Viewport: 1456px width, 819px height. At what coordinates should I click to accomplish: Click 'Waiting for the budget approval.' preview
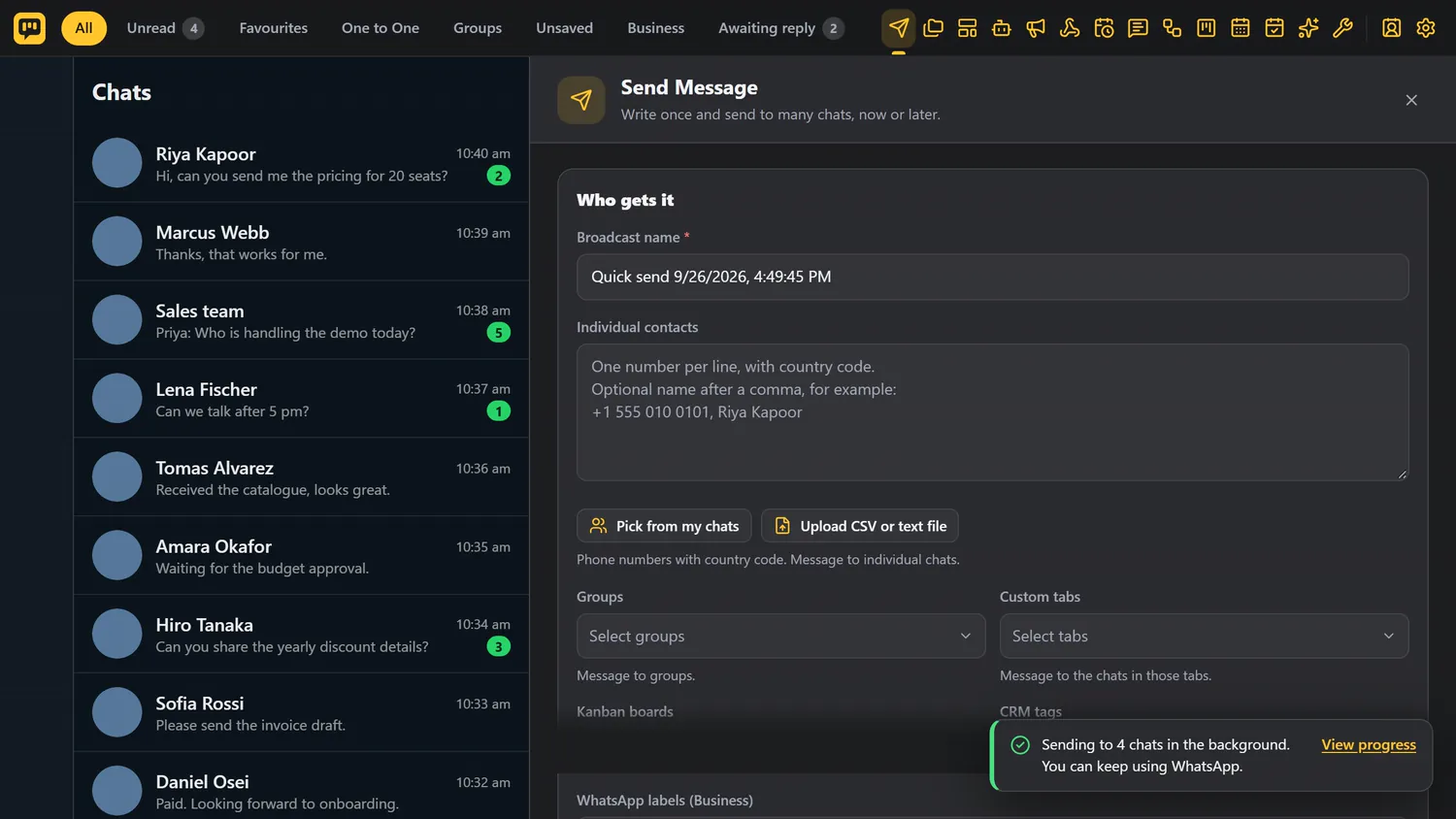point(262,569)
